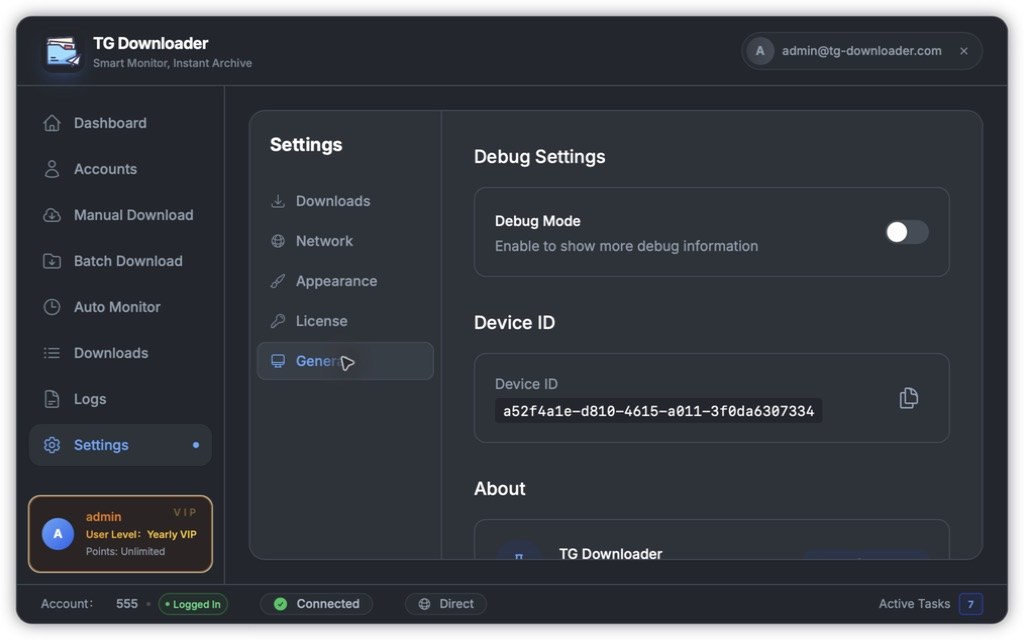This screenshot has height=640, width=1024.
Task: Click the Direct globe icon in status bar
Action: pos(424,604)
